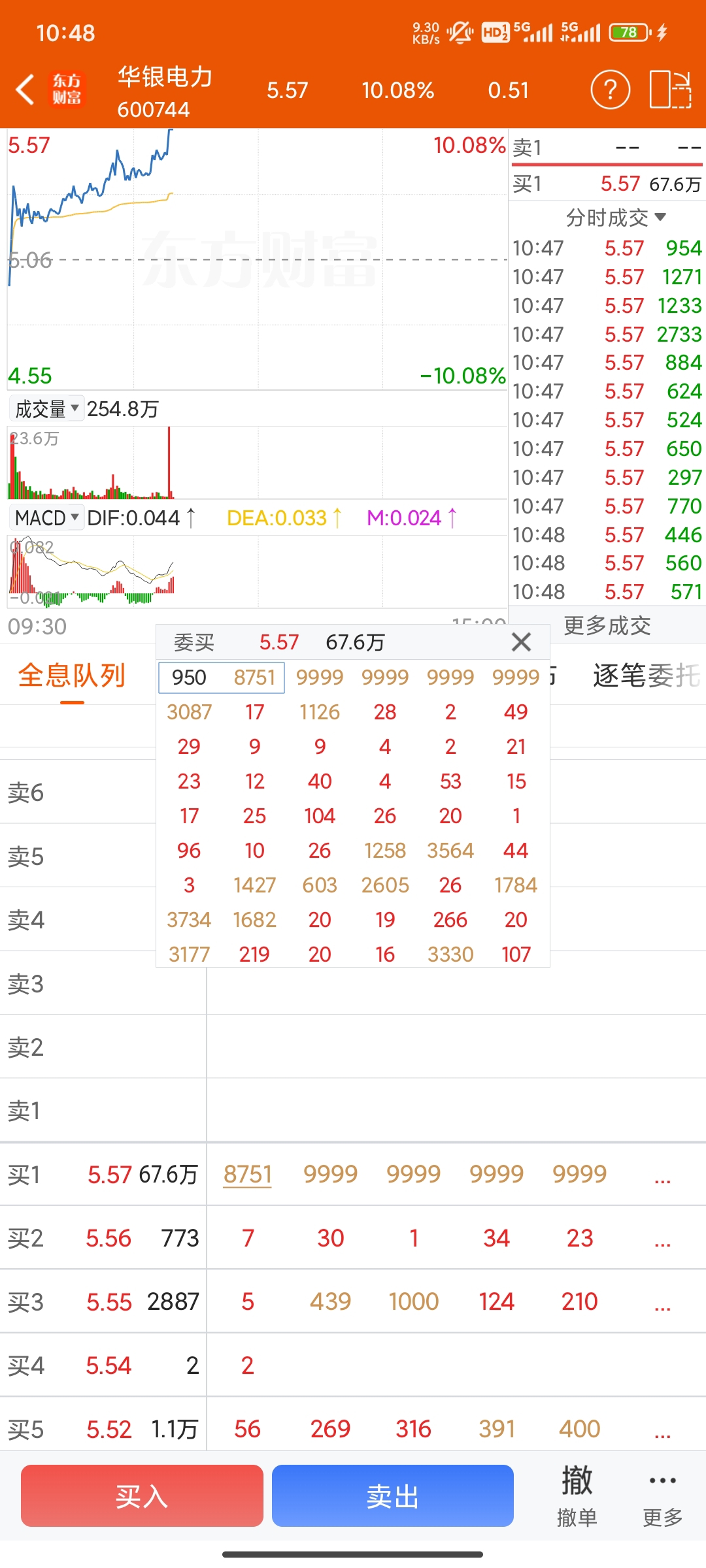Expand the 成交量 indicator dropdown
The width and height of the screenshot is (706, 1568).
point(46,409)
